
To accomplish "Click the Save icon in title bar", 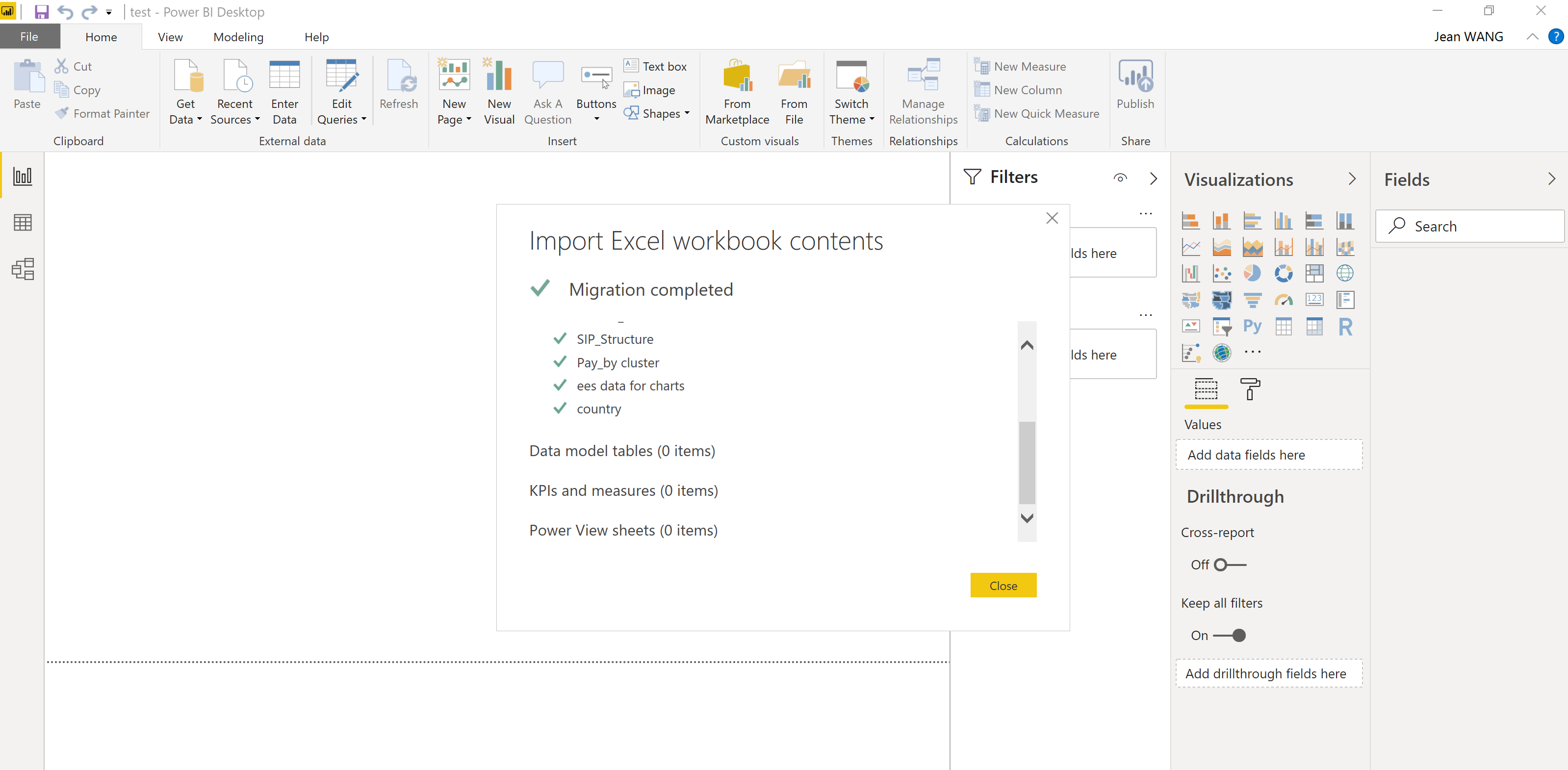I will pyautogui.click(x=41, y=12).
